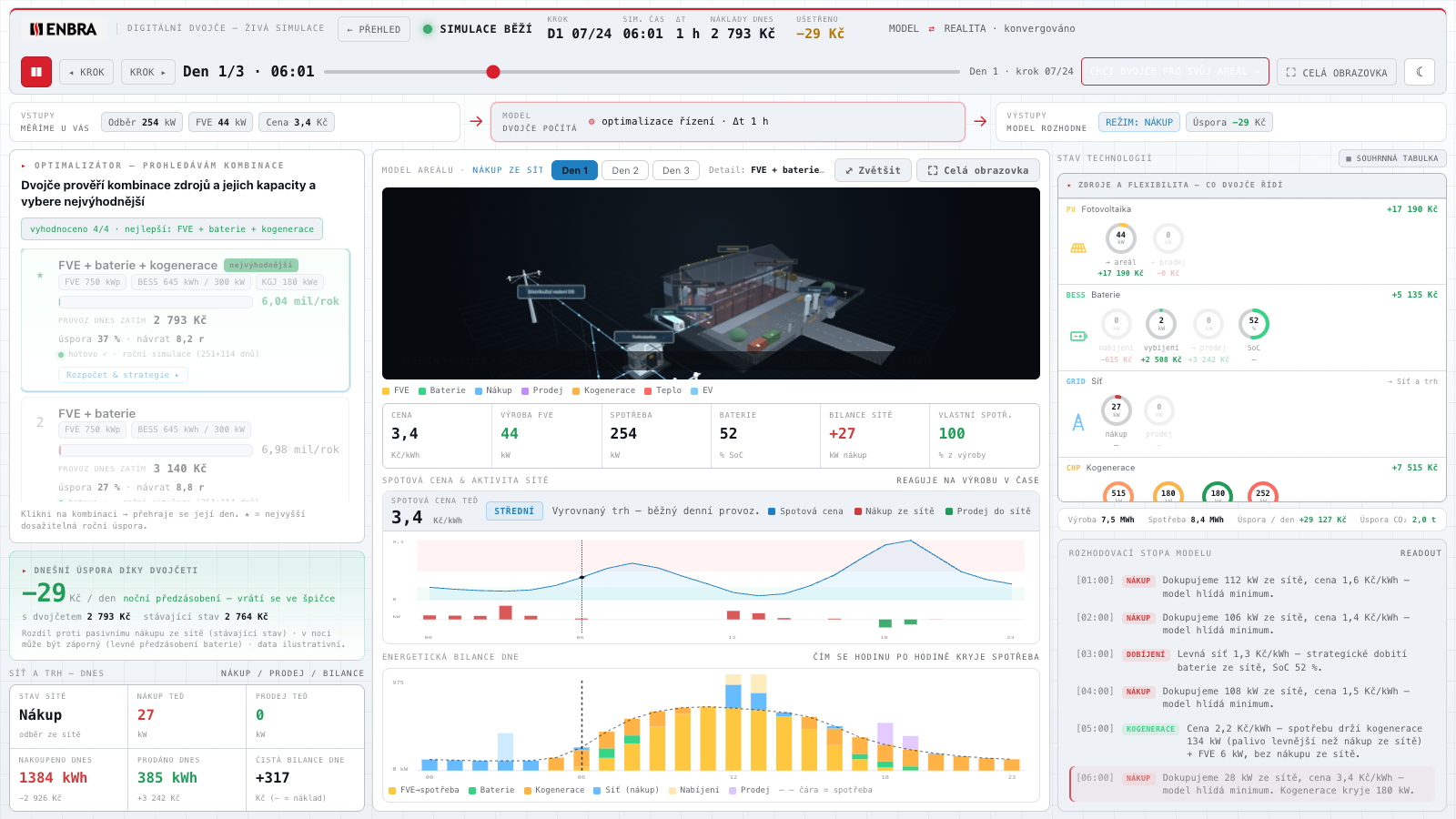Click the 6,04 mil/rok cost bar
Screen dimensions: 1456x819
coord(156,301)
